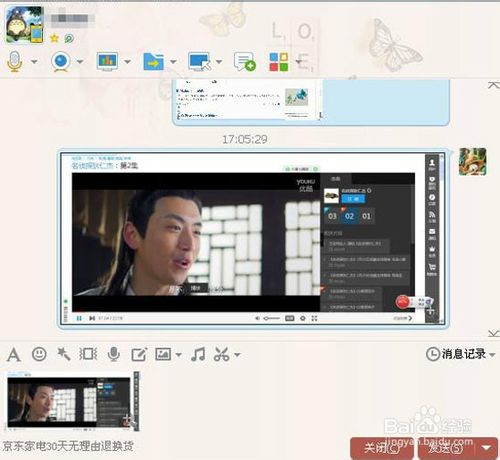
Task: Expand send button options arrow
Action: pos(487,448)
